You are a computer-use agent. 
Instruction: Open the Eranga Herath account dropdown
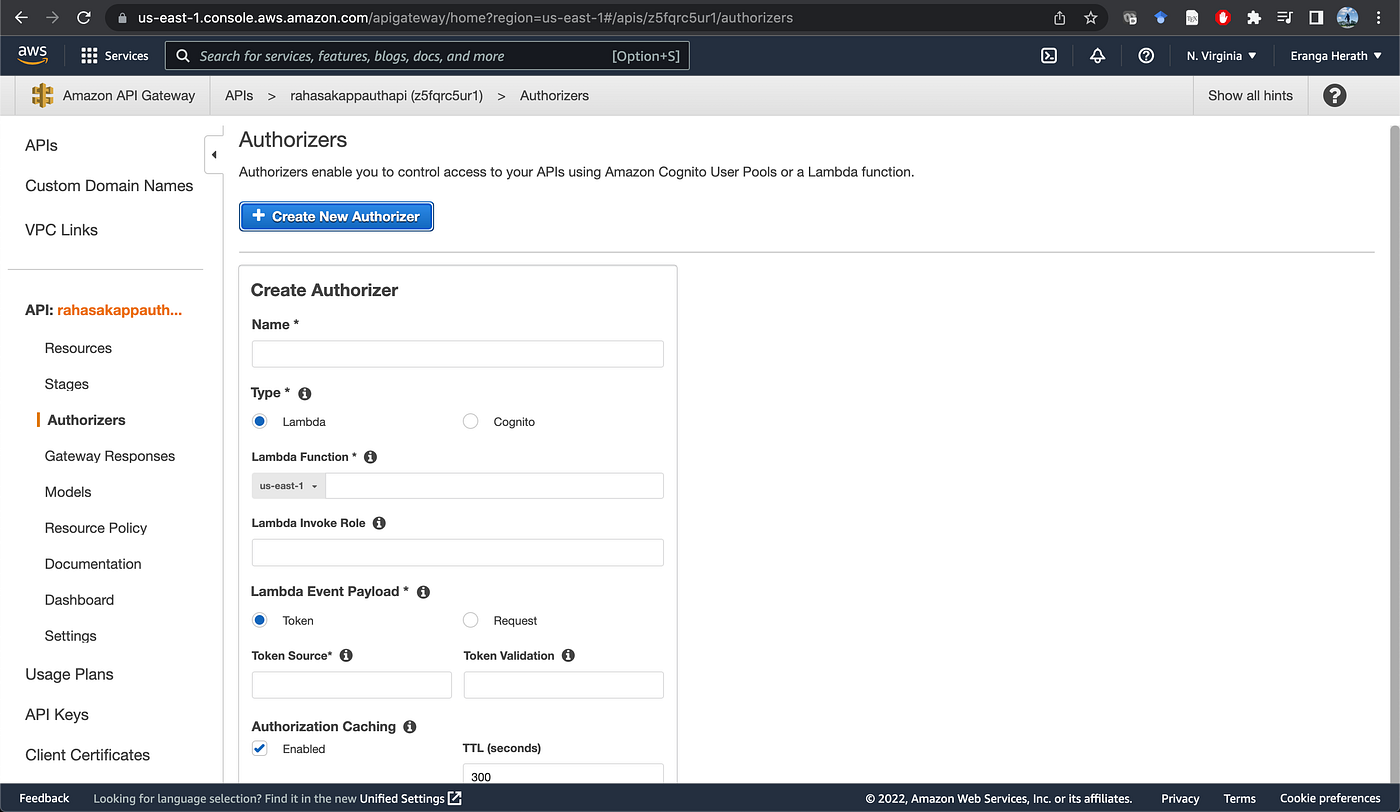point(1335,56)
